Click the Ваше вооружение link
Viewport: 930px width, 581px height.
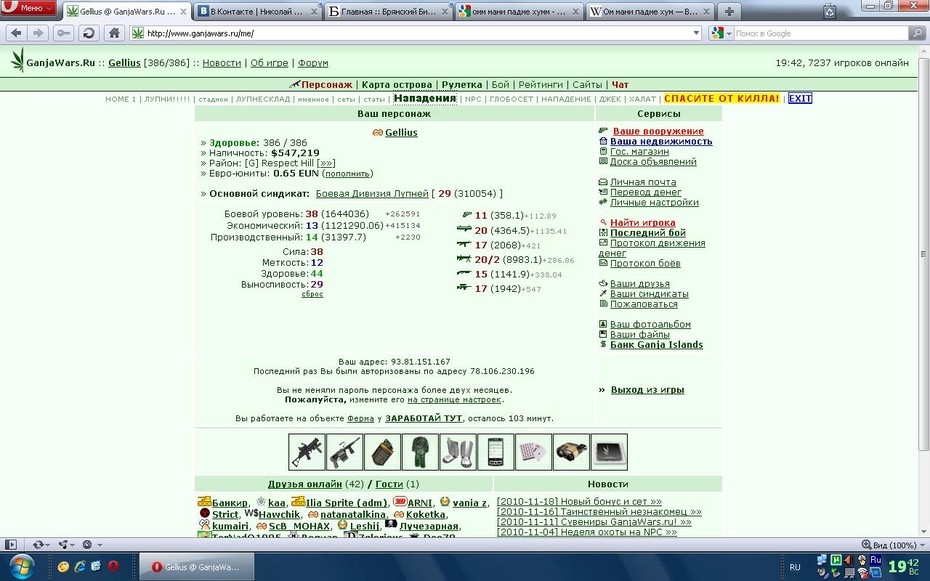[x=658, y=131]
